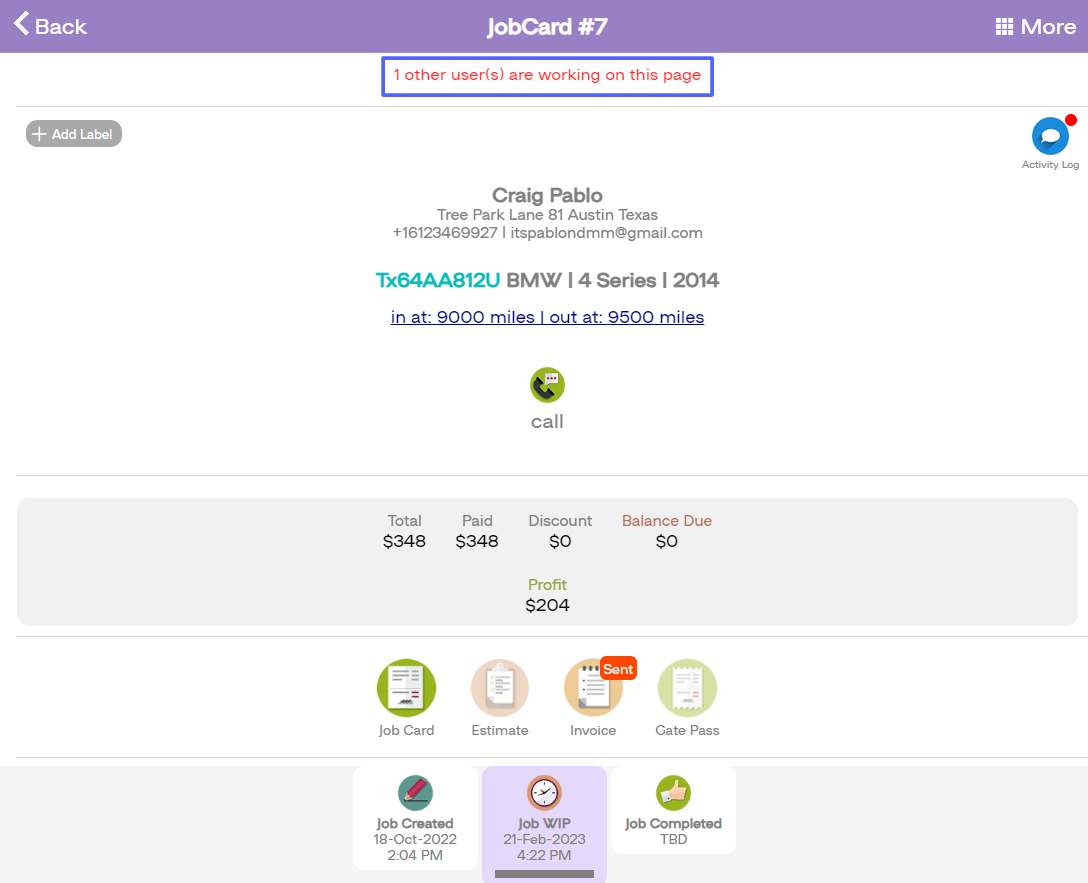Open the Gate Pass
Screen dimensions: 1088x883
687,688
